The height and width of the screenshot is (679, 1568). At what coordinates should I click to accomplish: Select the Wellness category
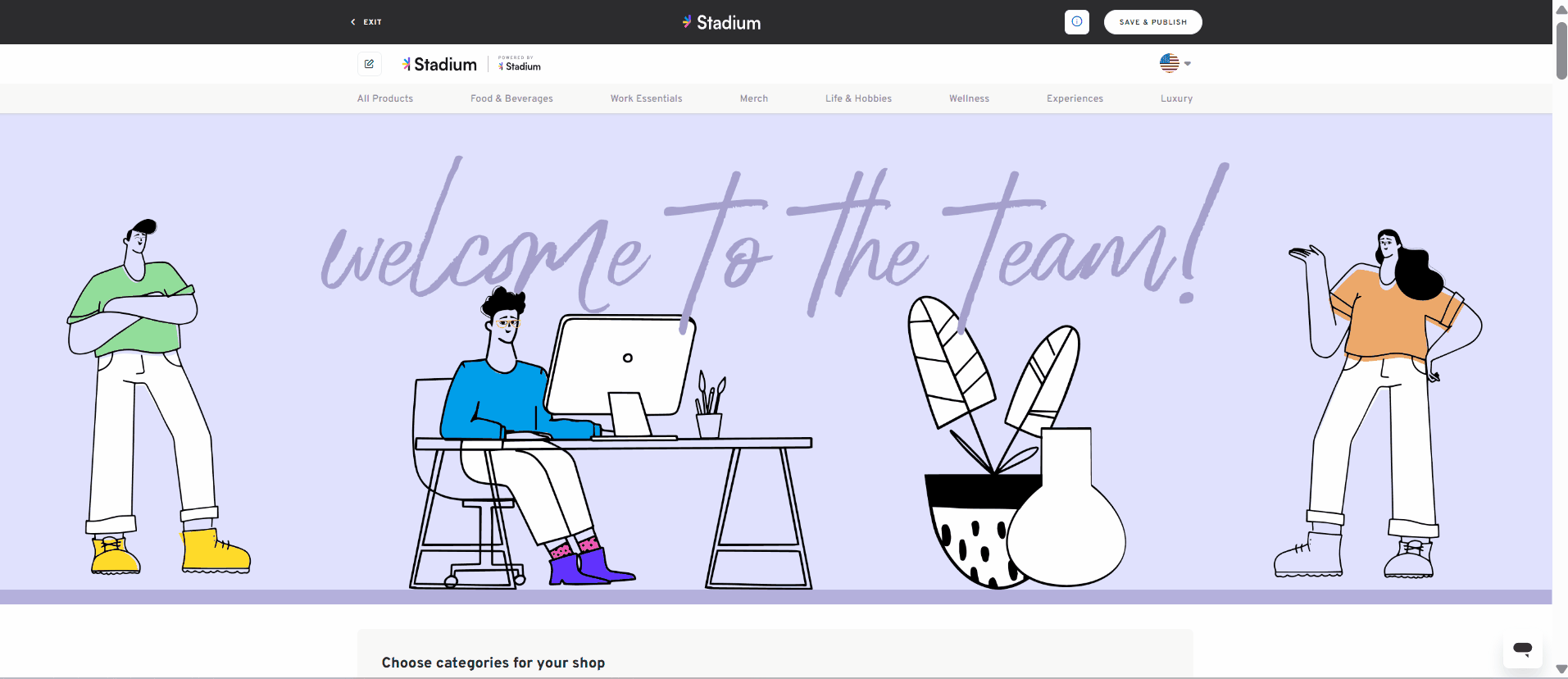click(x=969, y=98)
